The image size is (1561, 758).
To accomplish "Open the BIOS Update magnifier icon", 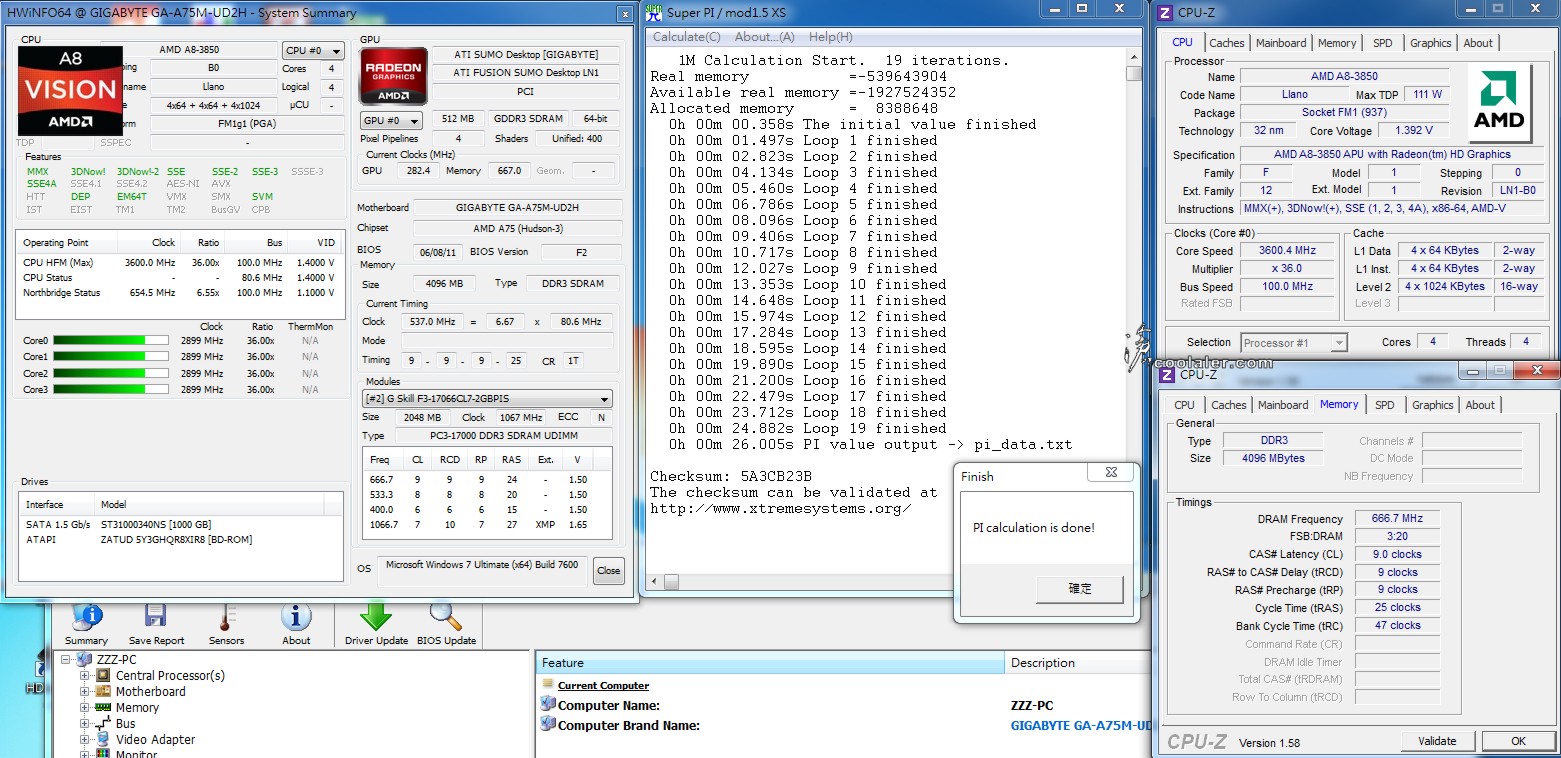I will [445, 616].
